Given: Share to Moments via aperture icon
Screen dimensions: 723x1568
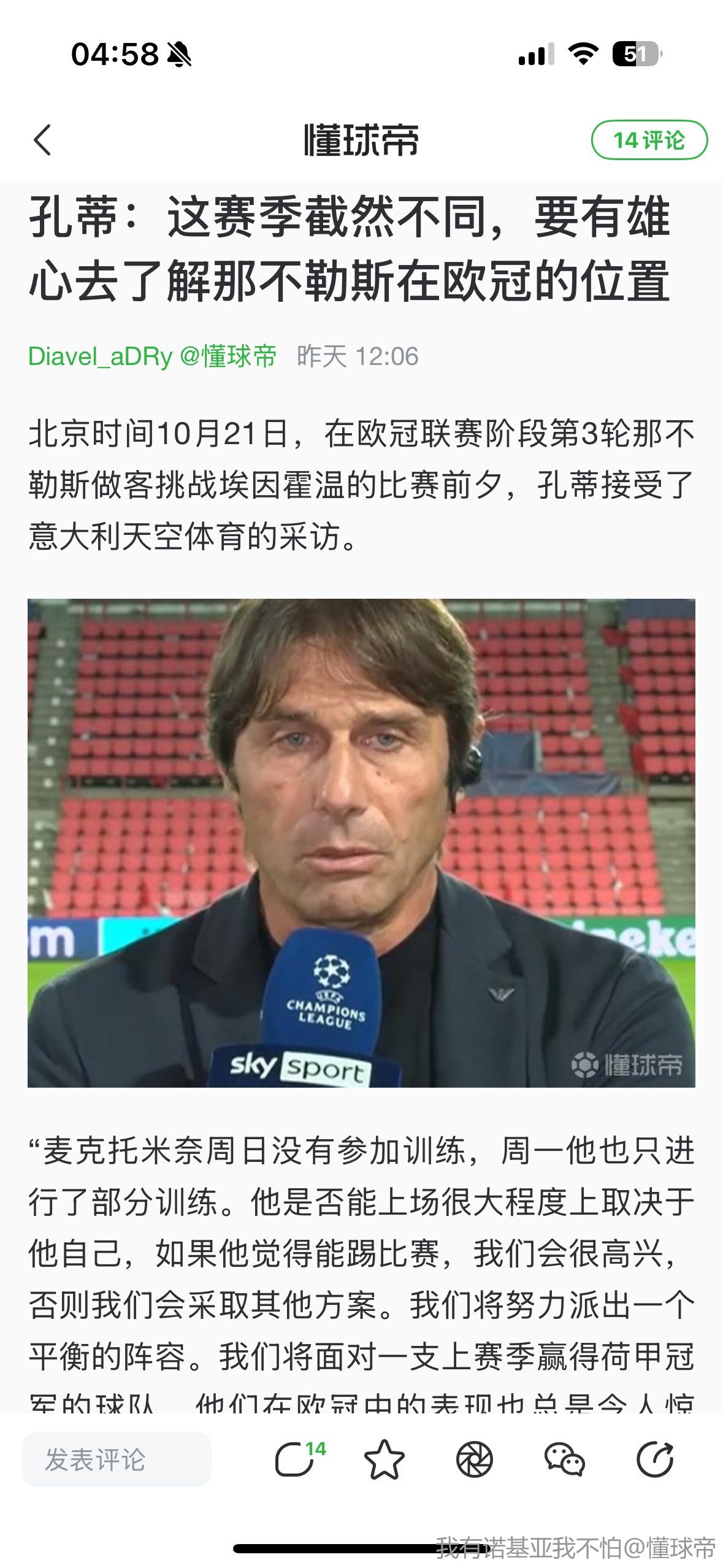Looking at the screenshot, I should [x=475, y=1459].
